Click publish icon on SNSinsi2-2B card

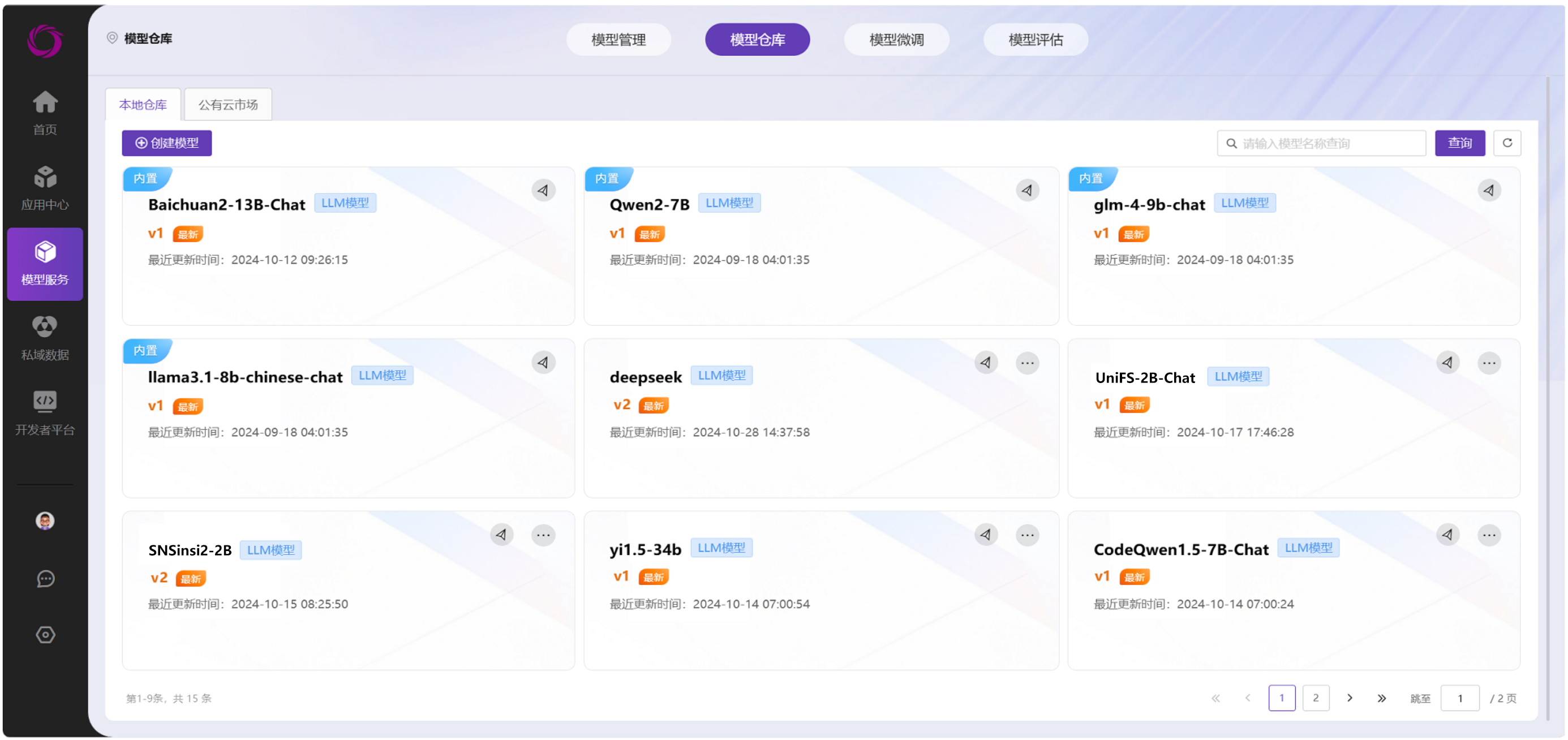[x=501, y=535]
